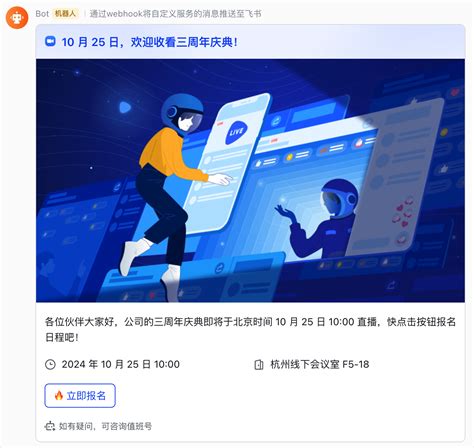The width and height of the screenshot is (474, 448).
Task: Click the robot icon in the card footer
Action: [x=50, y=426]
